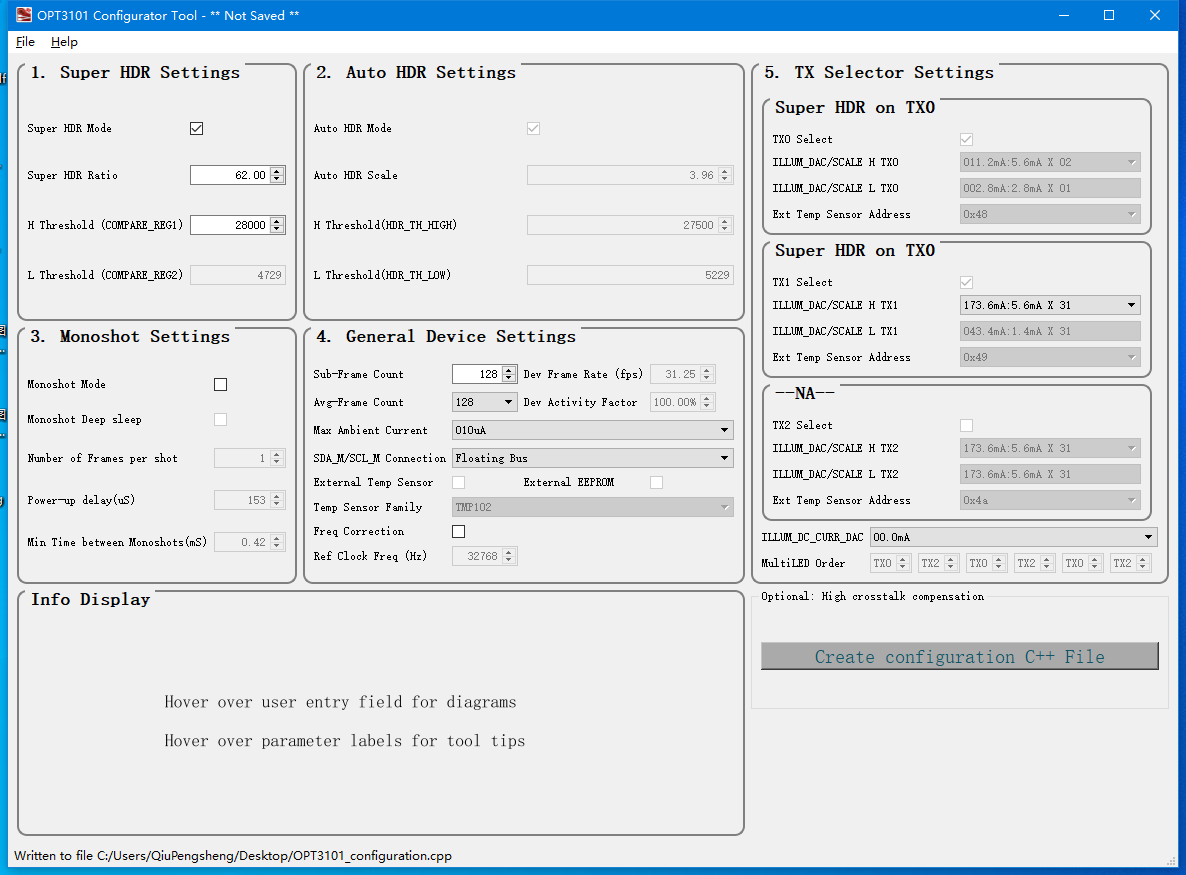1186x875 pixels.
Task: Decrease Sub-Frame Count with down arrow
Action: click(x=508, y=378)
